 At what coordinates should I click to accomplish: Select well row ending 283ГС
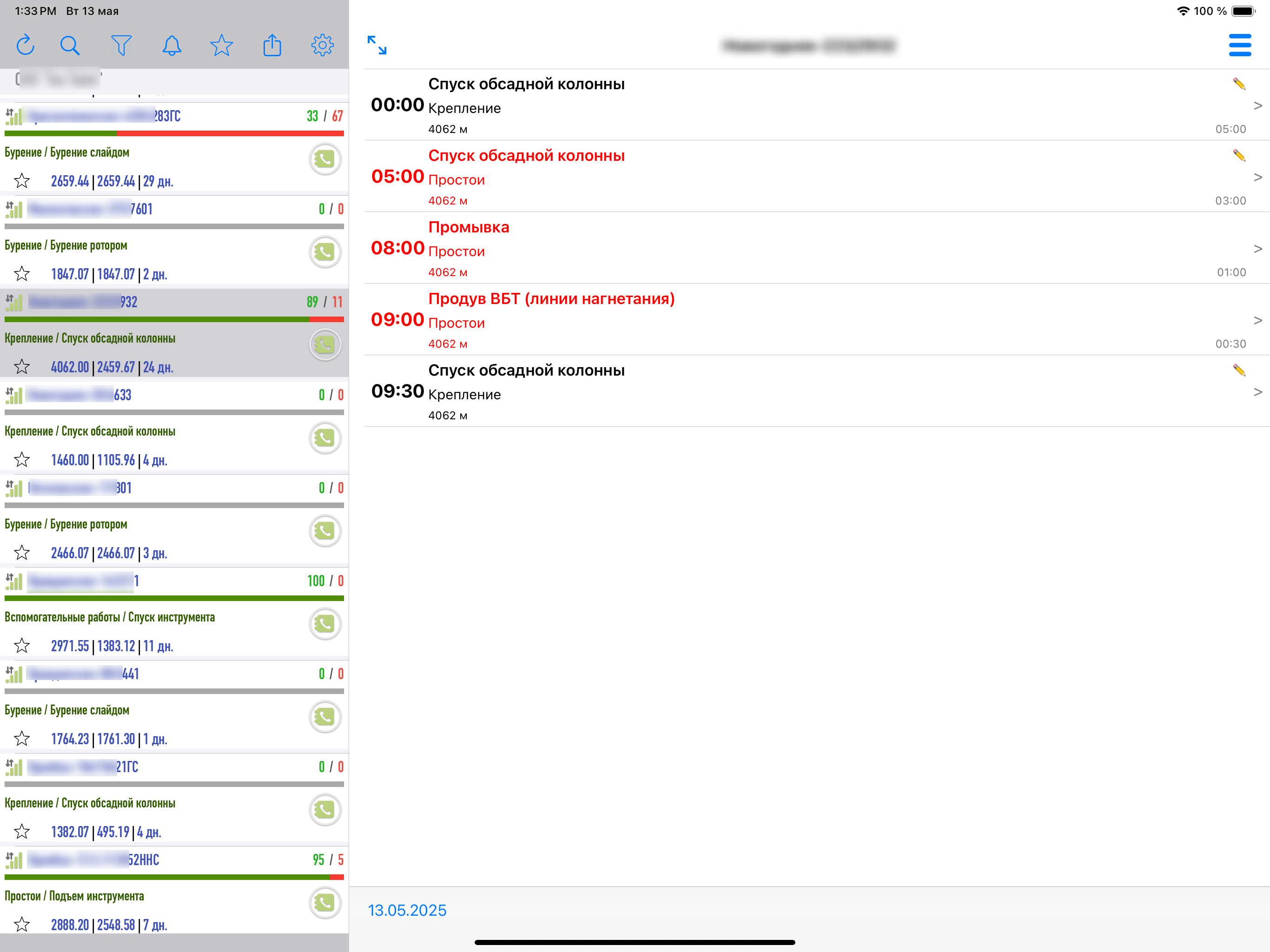(x=174, y=147)
